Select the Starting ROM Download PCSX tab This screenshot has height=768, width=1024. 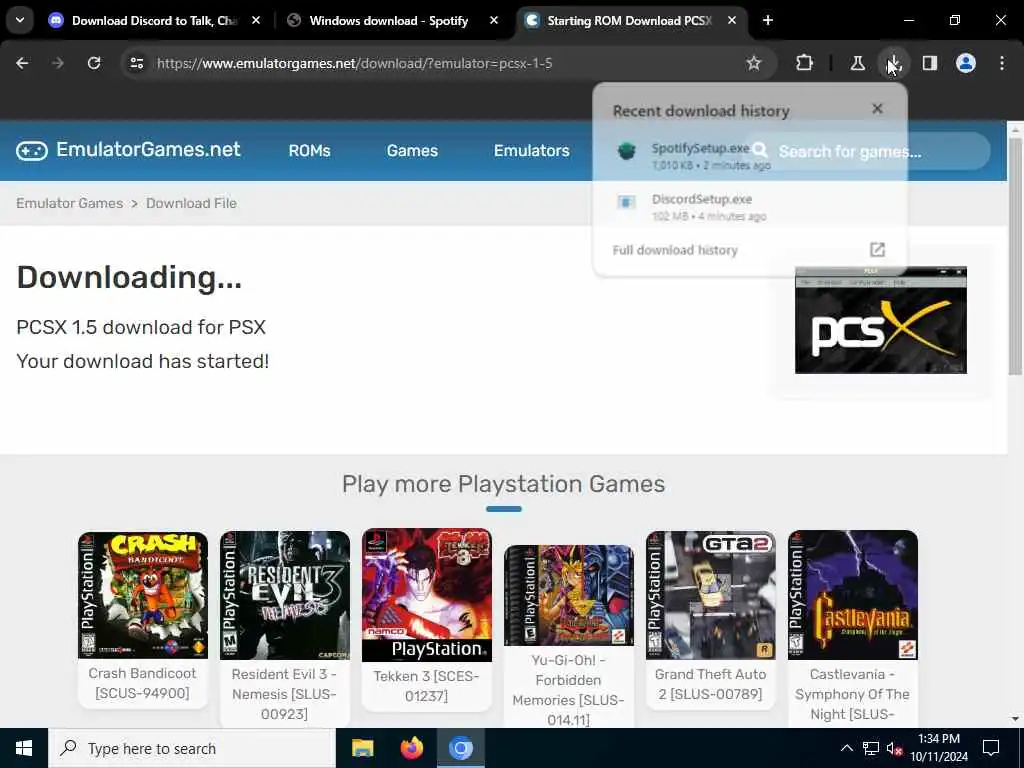point(631,20)
